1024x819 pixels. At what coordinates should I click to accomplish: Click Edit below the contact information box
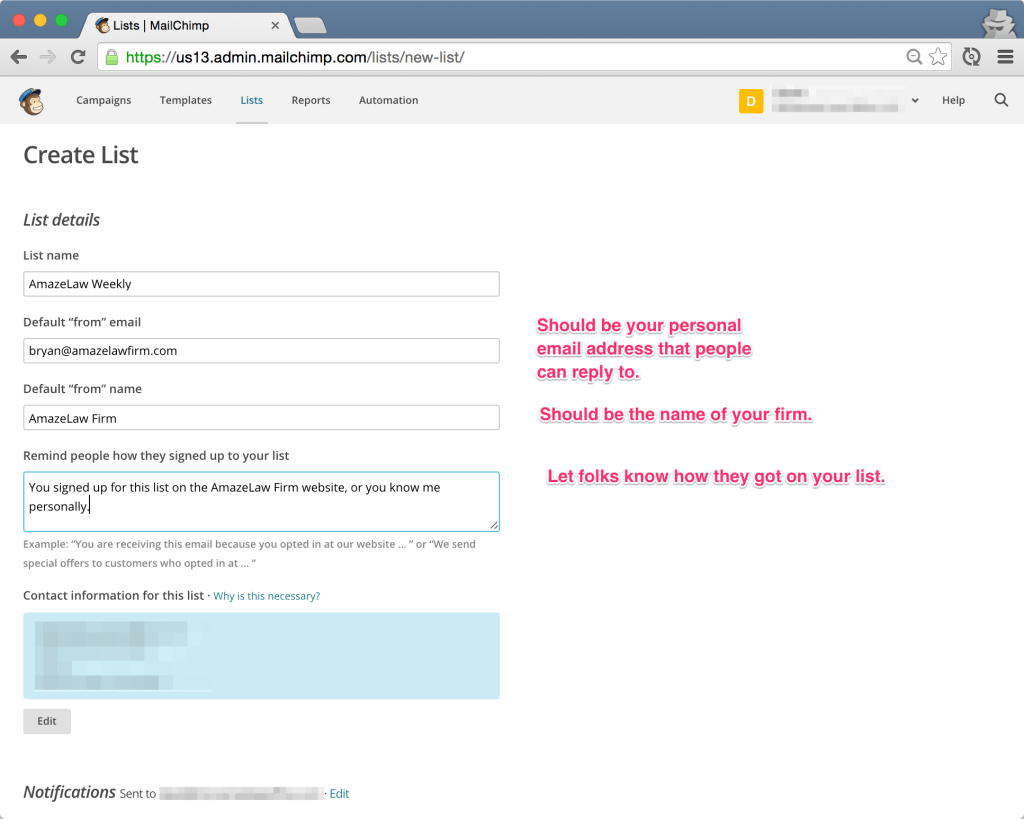tap(46, 721)
